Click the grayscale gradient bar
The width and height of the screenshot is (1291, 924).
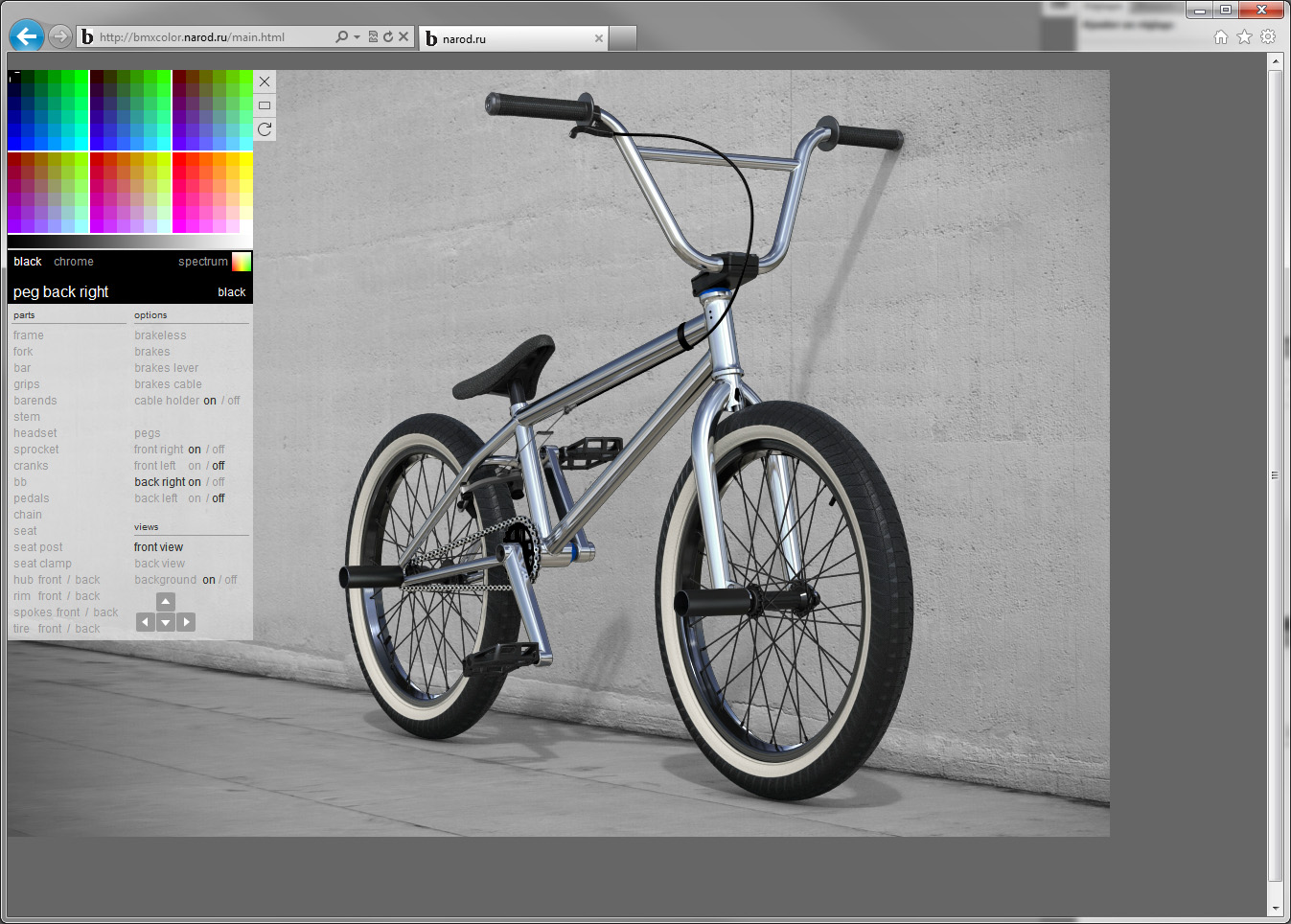(x=125, y=242)
